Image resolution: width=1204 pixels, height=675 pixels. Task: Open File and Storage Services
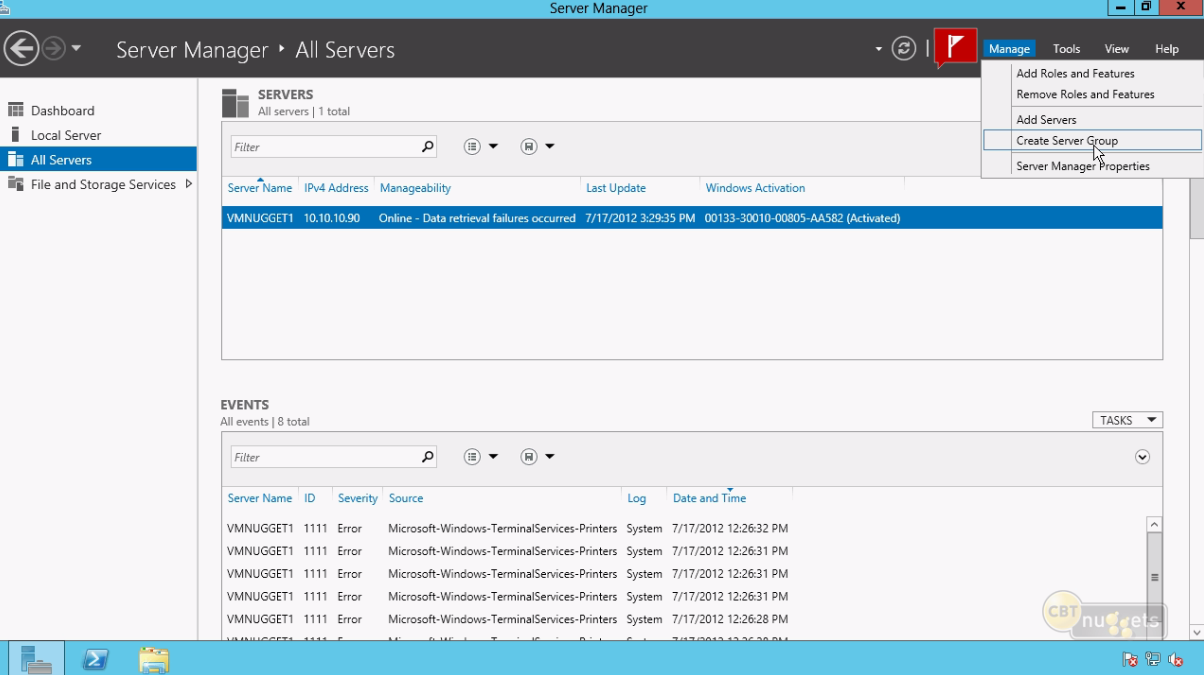point(103,184)
